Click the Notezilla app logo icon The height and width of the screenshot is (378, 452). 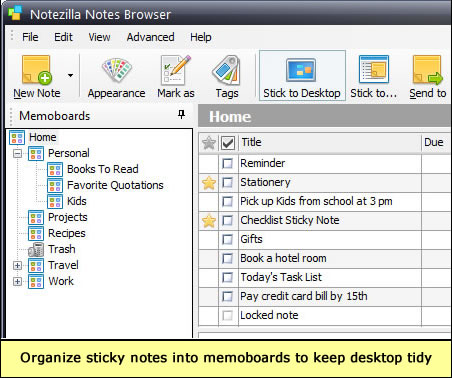point(15,13)
